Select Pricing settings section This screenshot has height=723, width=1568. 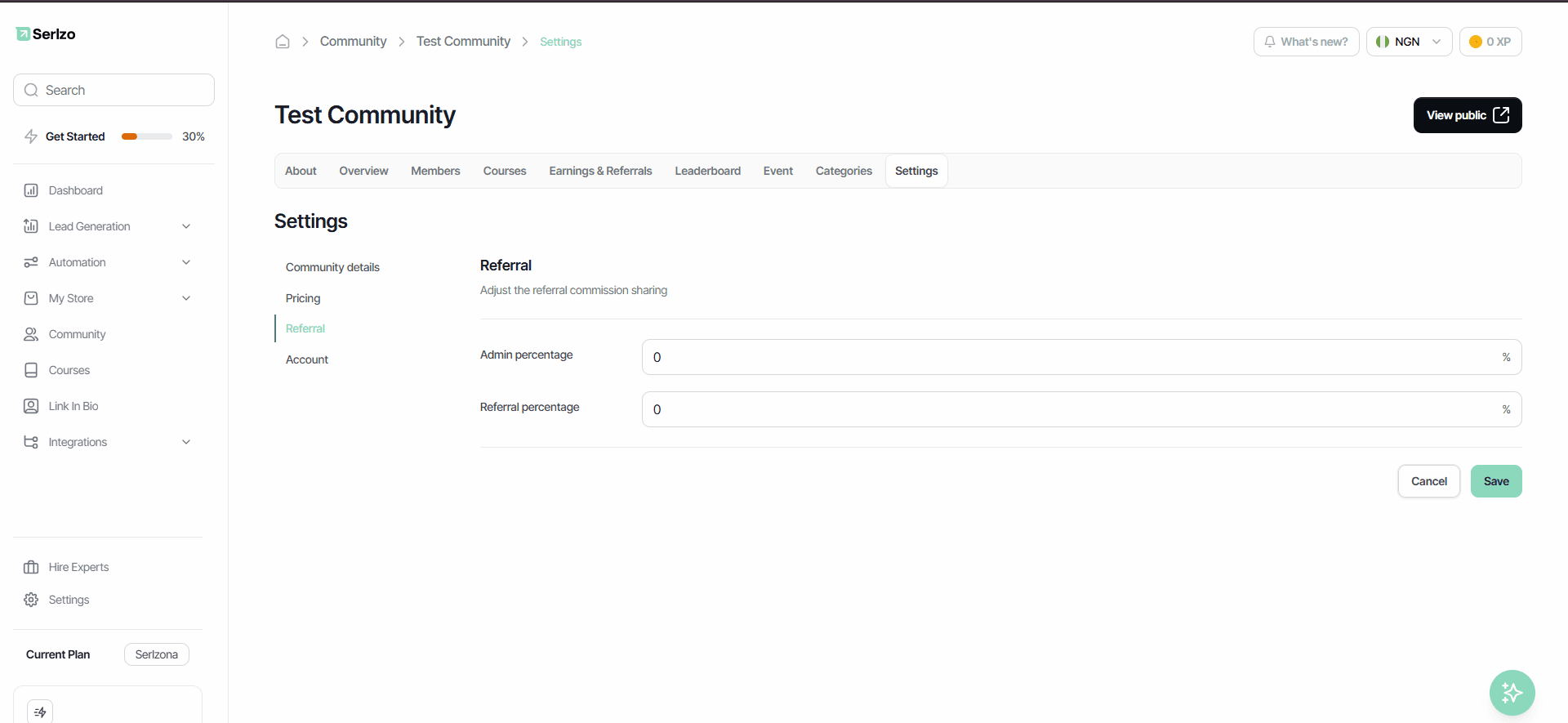click(x=303, y=298)
